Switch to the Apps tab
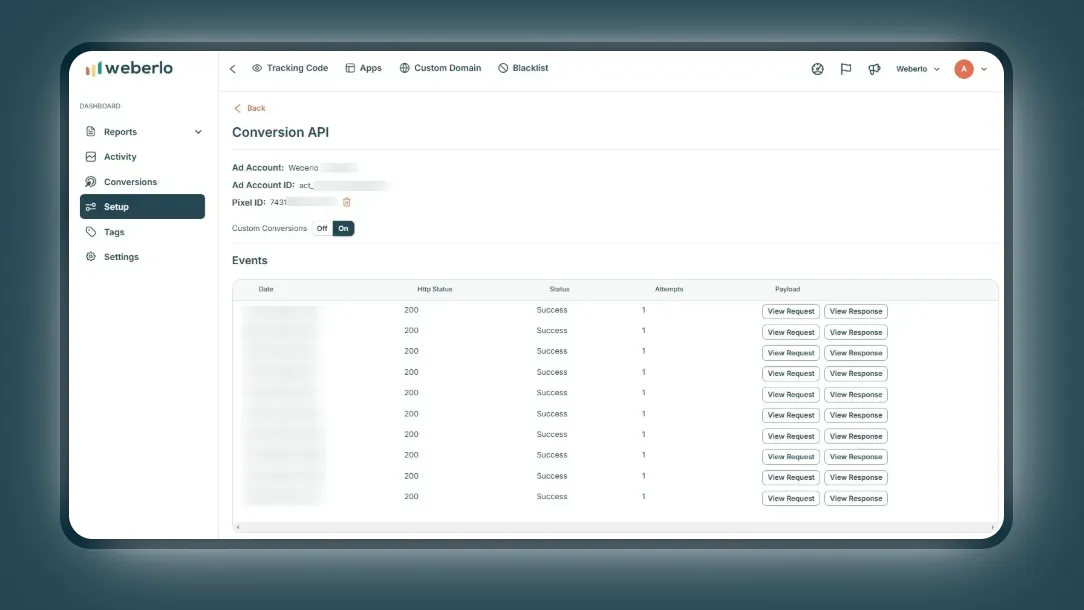This screenshot has width=1084, height=610. click(x=364, y=68)
